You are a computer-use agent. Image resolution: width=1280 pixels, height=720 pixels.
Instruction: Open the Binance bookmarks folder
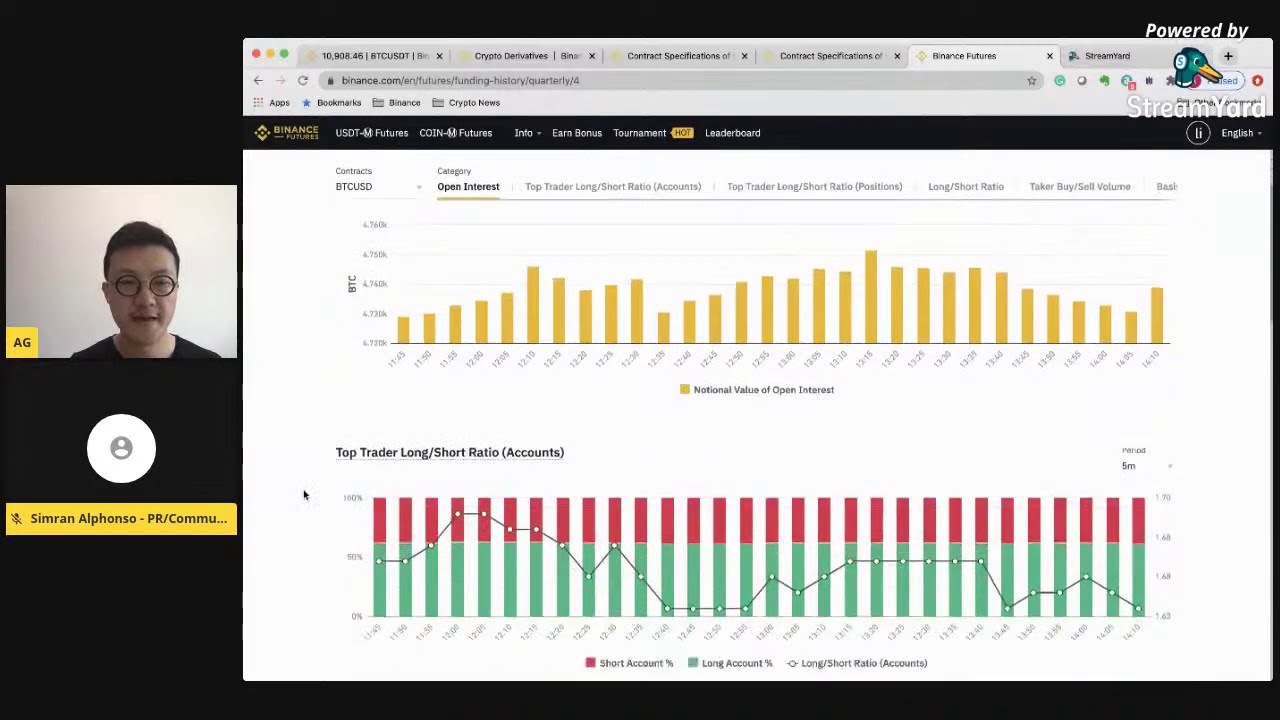pos(396,103)
